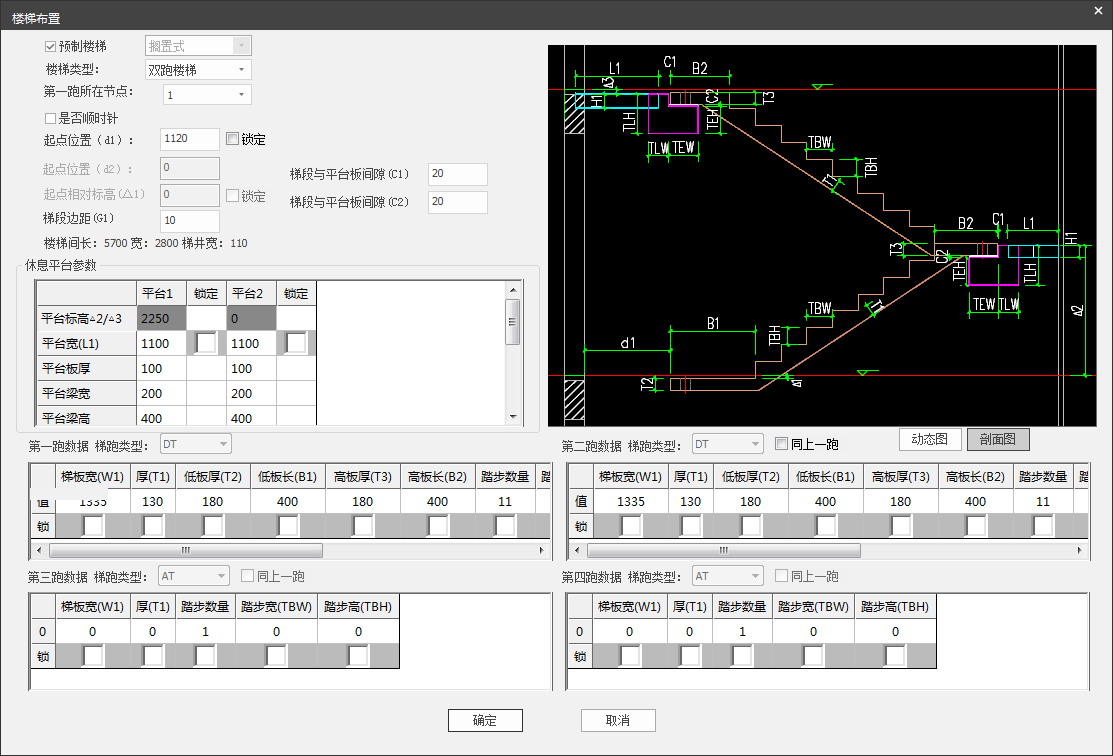Screen dimensions: 1113x756
Task: Click the down scroll arrow in platform parameters table
Action: click(x=513, y=416)
